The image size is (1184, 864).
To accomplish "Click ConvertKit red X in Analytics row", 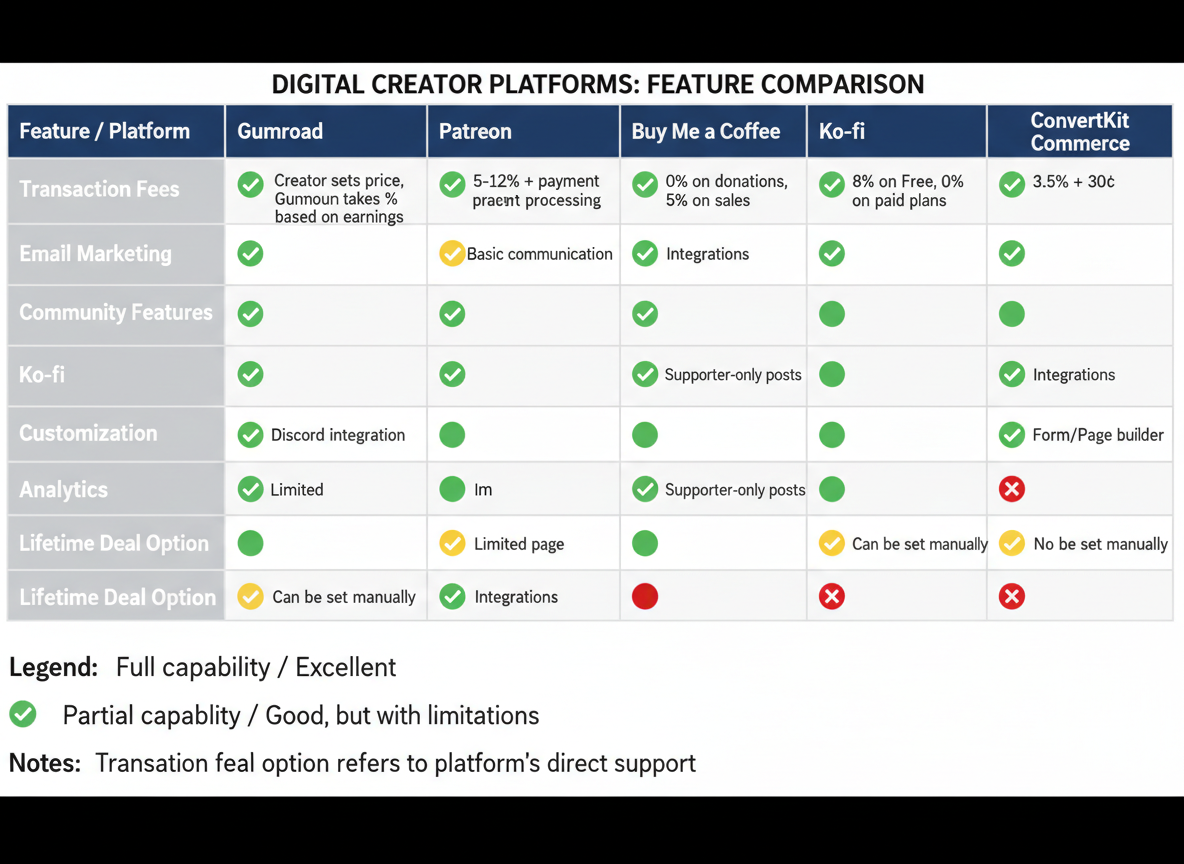I will pyautogui.click(x=1012, y=489).
